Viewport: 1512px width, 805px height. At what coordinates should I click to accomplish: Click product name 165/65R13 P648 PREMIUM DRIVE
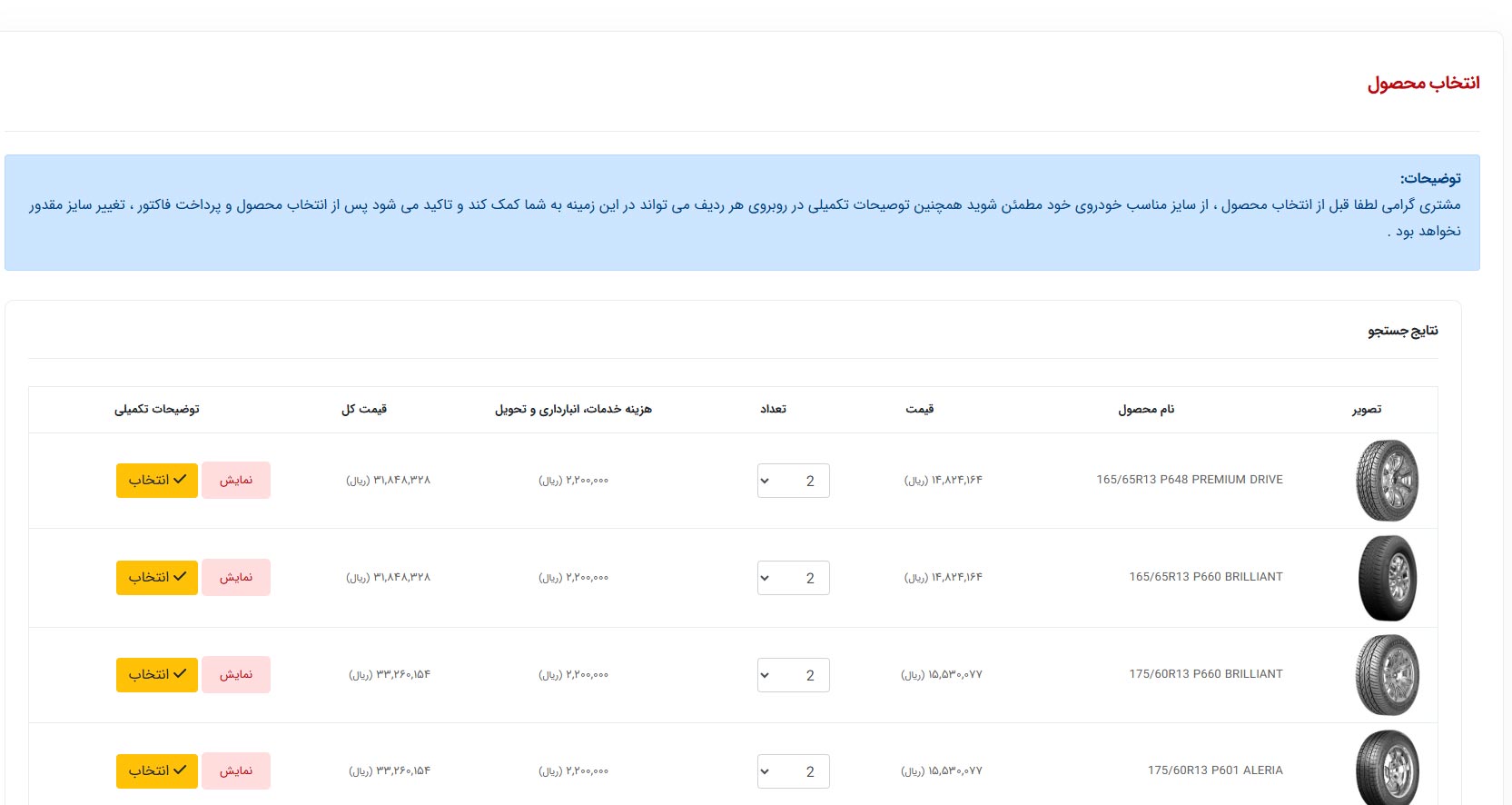click(x=1190, y=480)
